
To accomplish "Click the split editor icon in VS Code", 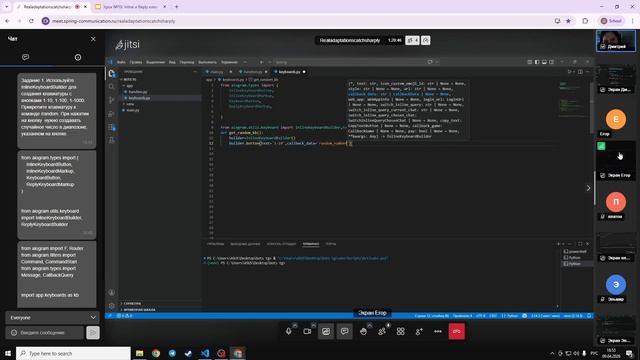I will [580, 72].
